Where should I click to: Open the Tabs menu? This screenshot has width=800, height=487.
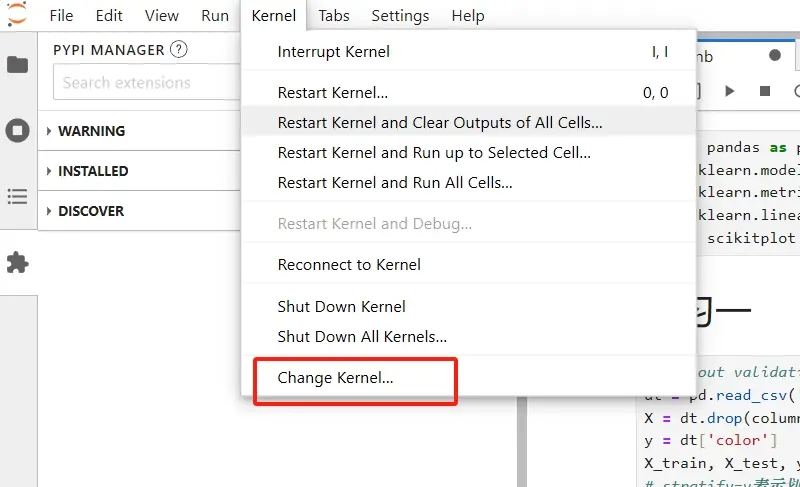334,16
